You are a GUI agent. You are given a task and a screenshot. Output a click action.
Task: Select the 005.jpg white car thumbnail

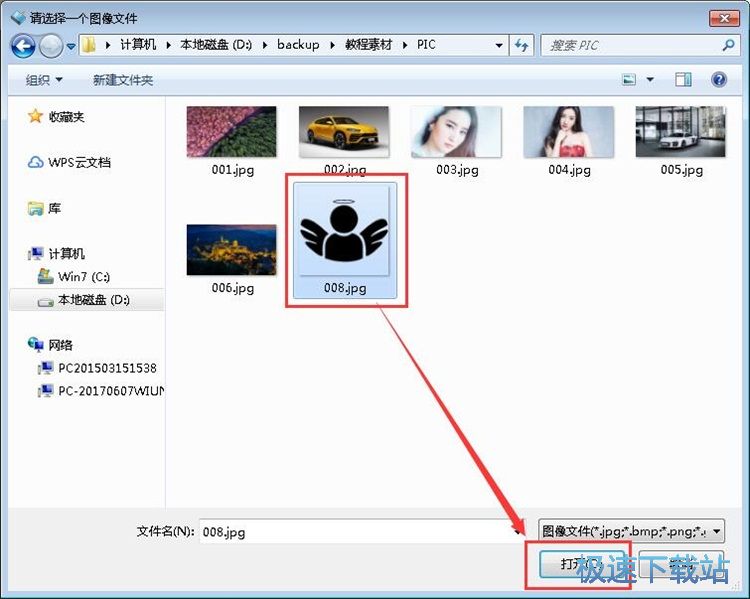[x=681, y=132]
